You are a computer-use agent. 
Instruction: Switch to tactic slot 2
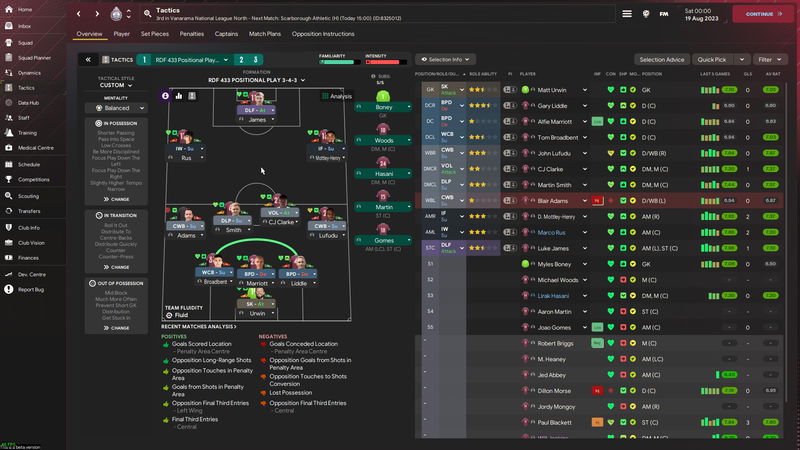(x=241, y=60)
